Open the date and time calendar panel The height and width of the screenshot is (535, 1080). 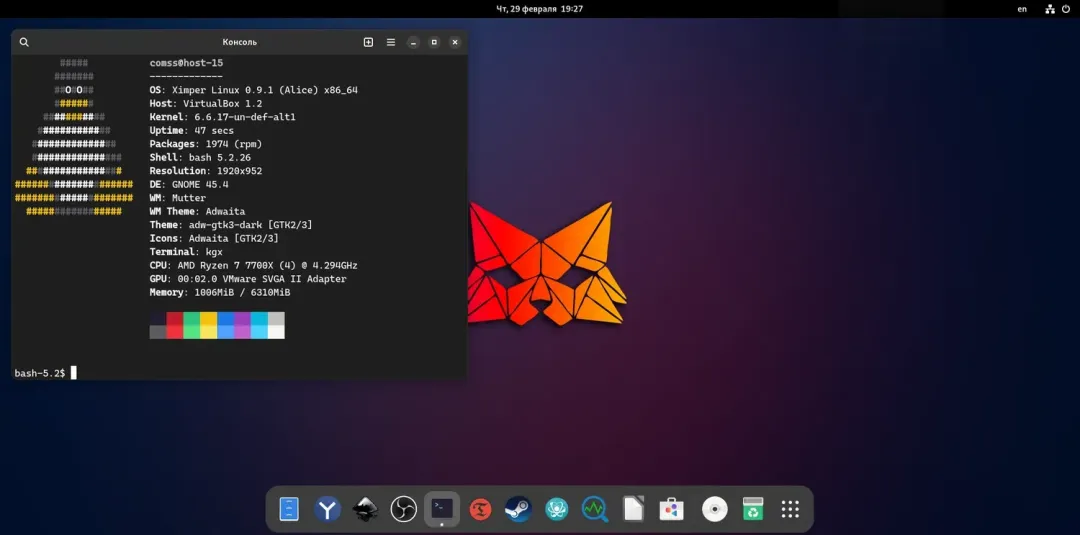[x=540, y=9]
